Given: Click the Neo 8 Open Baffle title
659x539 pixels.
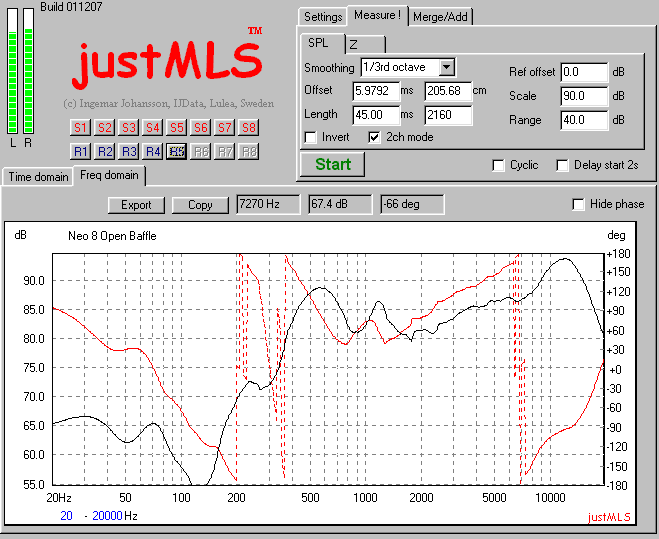Looking at the screenshot, I should [112, 236].
